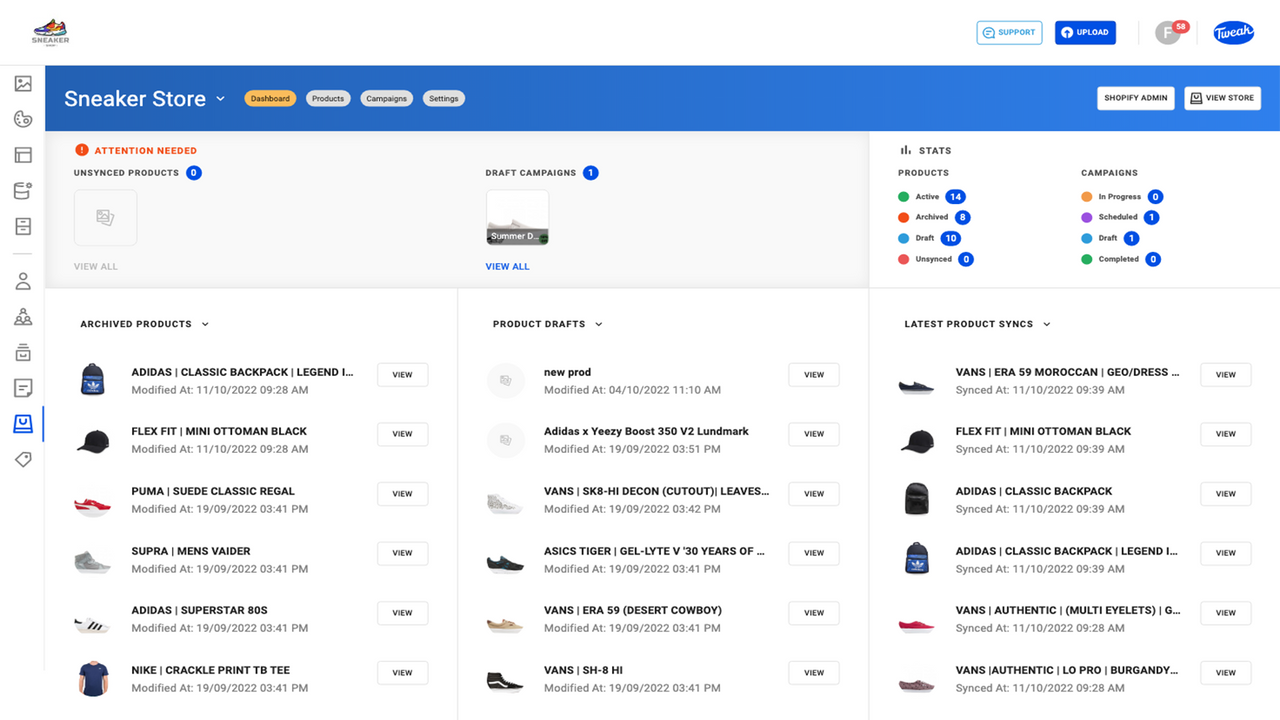Open the layout templates sidebar icon
This screenshot has height=720, width=1280.
pos(23,155)
